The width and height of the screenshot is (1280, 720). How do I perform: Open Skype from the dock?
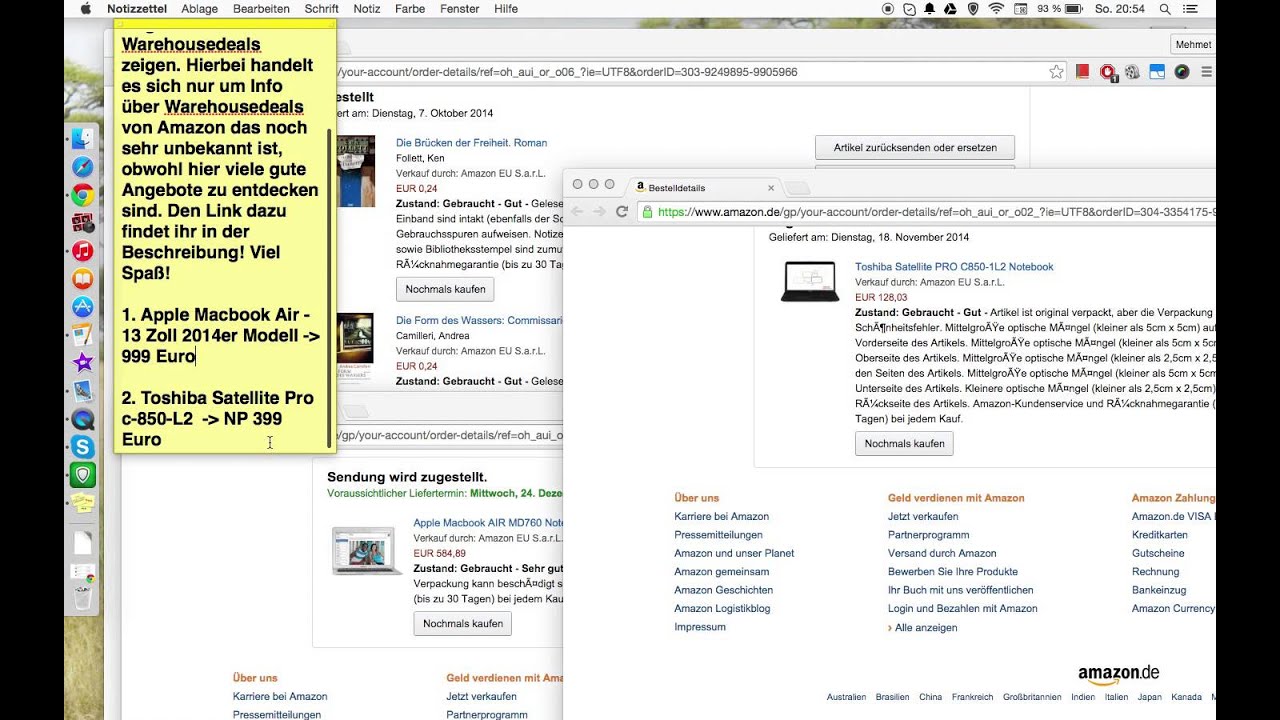pyautogui.click(x=83, y=447)
